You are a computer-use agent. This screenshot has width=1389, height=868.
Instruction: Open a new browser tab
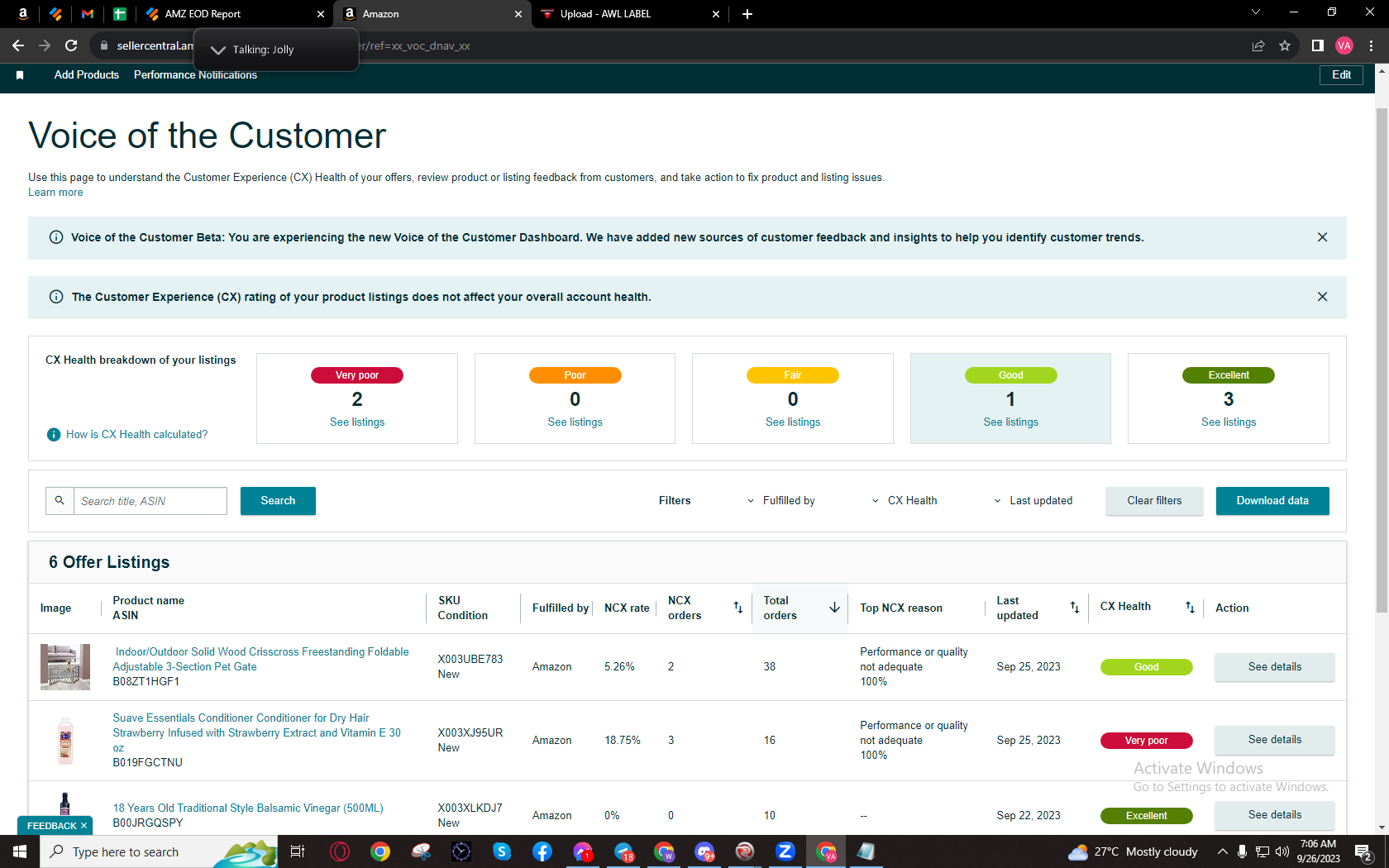[x=747, y=14]
